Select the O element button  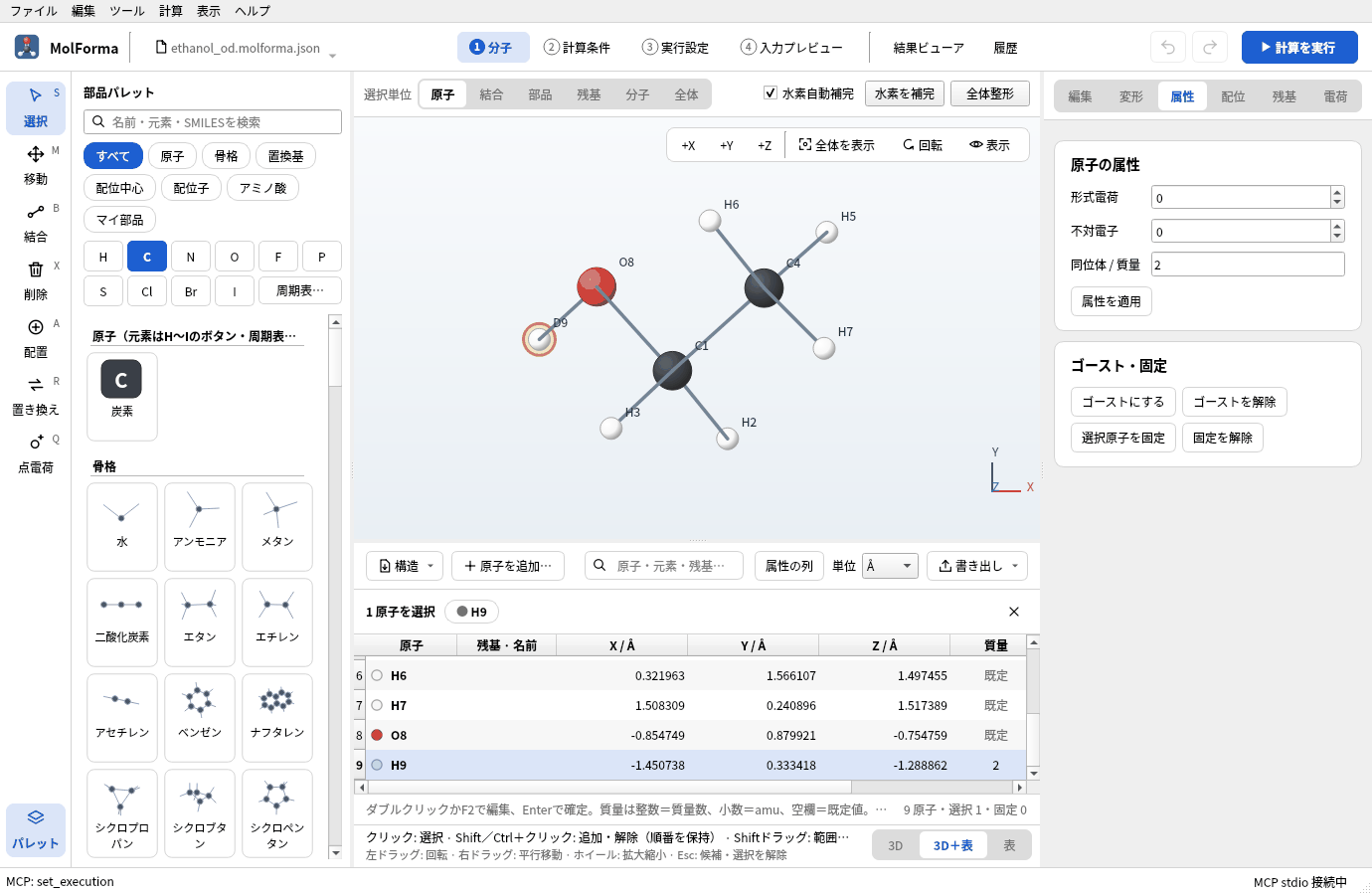click(x=235, y=257)
